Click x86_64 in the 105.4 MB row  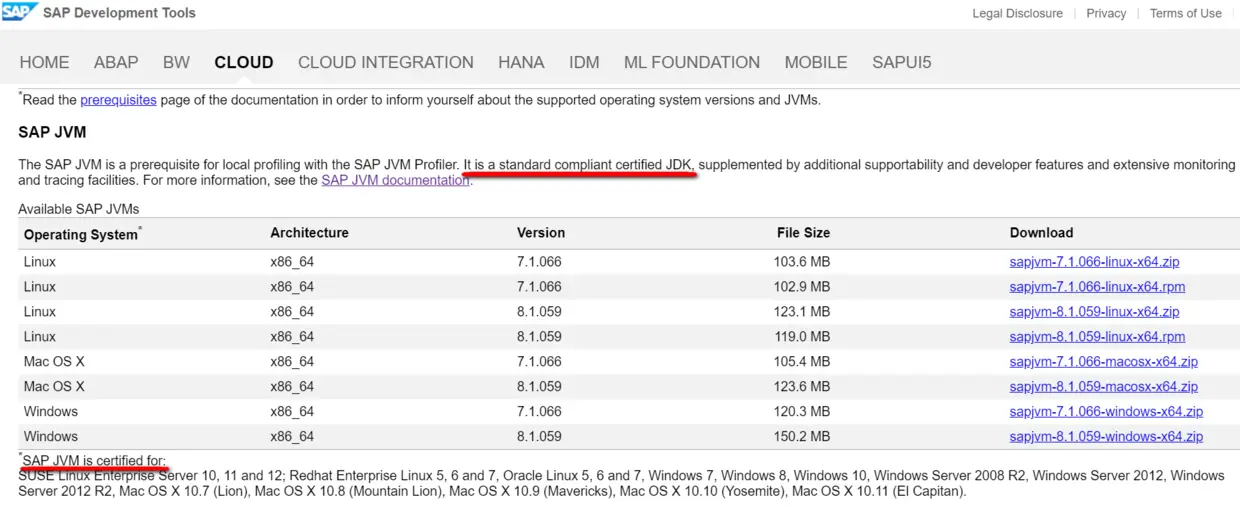click(x=292, y=362)
